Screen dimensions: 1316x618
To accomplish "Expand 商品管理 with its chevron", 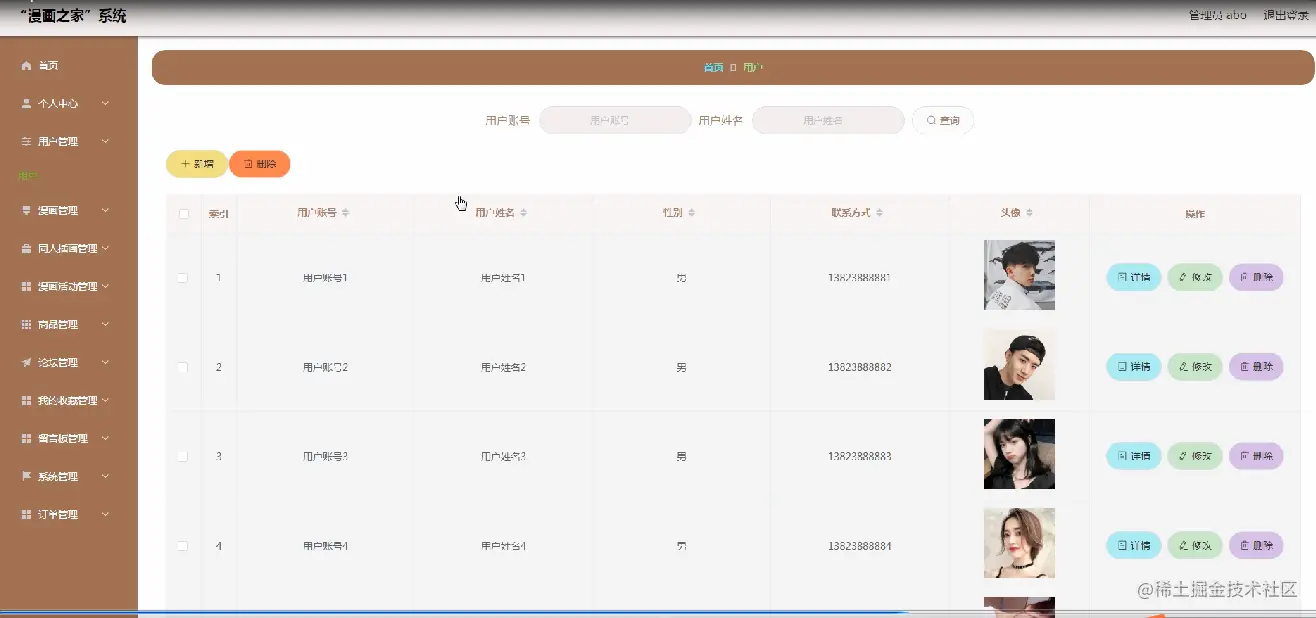I will coord(105,325).
